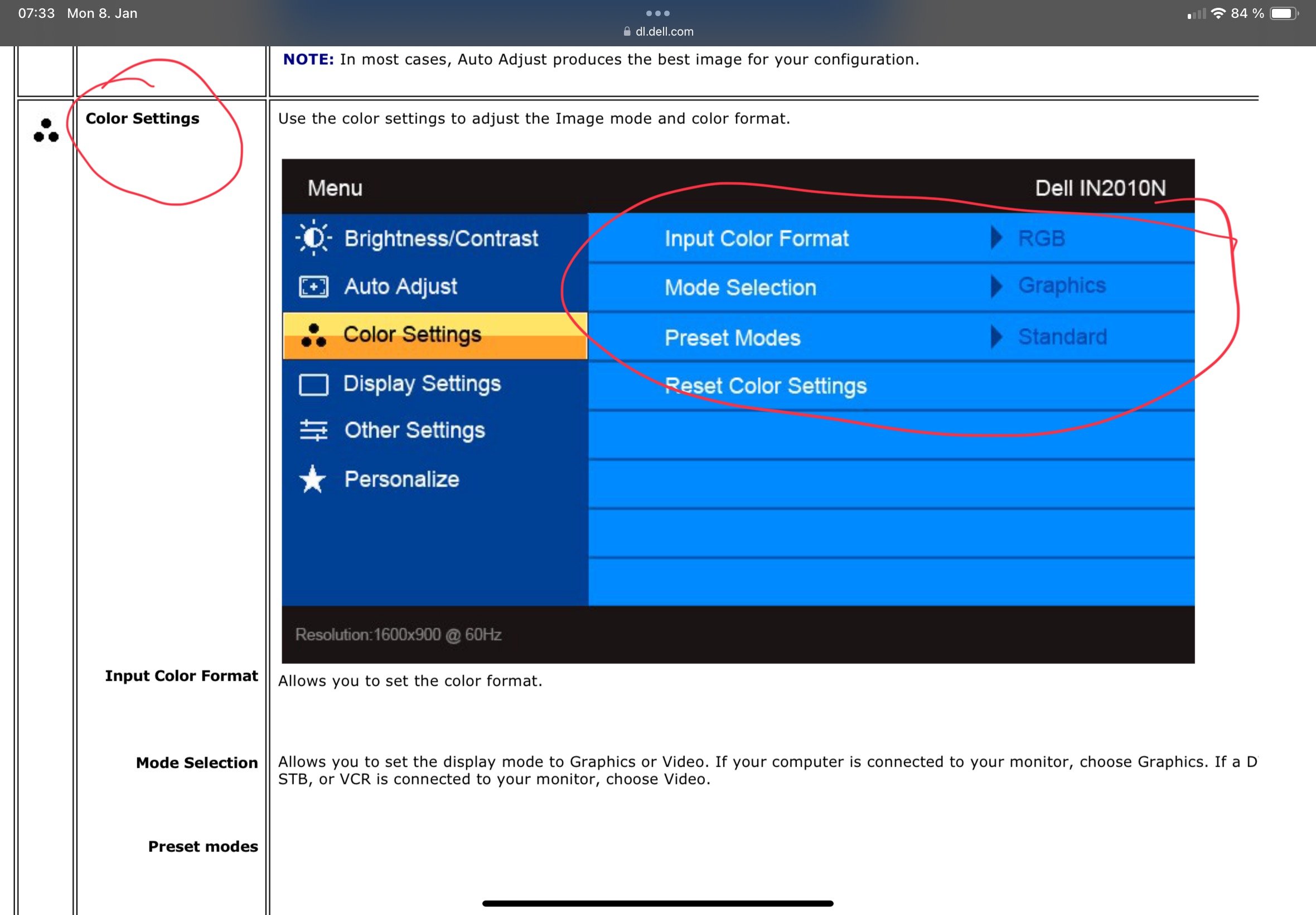Tap the 07:33 clock in status bar
Screen dimensions: 1316x915
pos(37,13)
